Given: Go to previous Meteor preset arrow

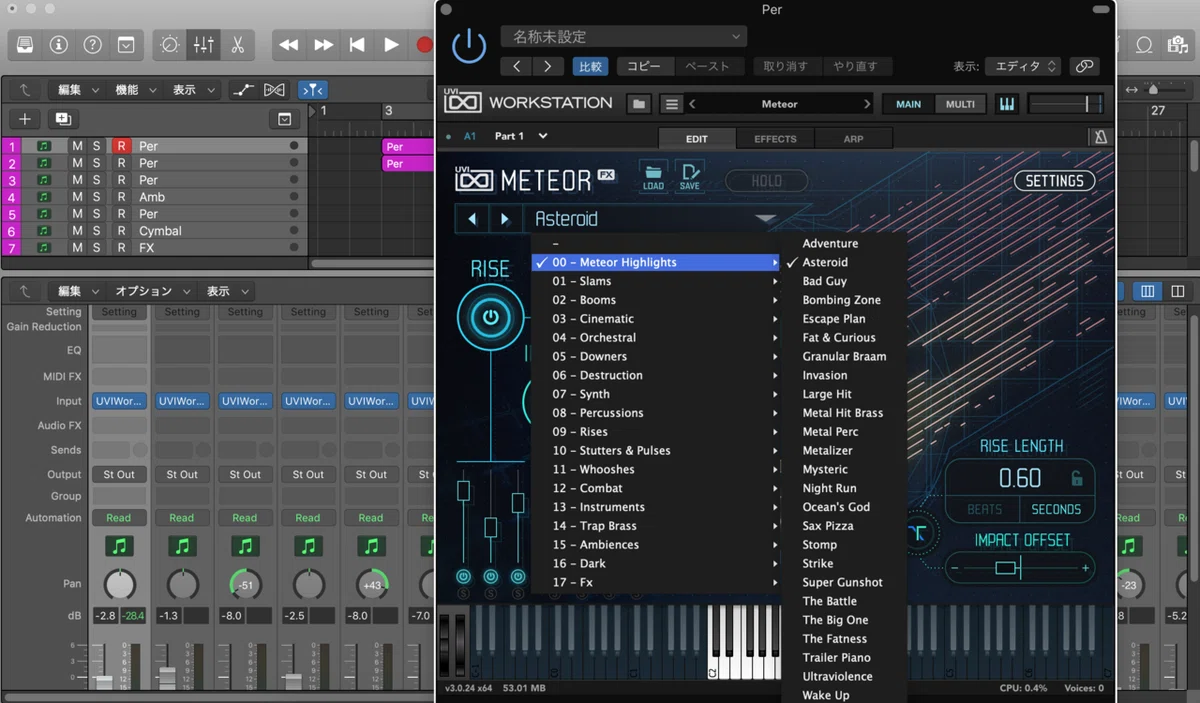Looking at the screenshot, I should 472,219.
